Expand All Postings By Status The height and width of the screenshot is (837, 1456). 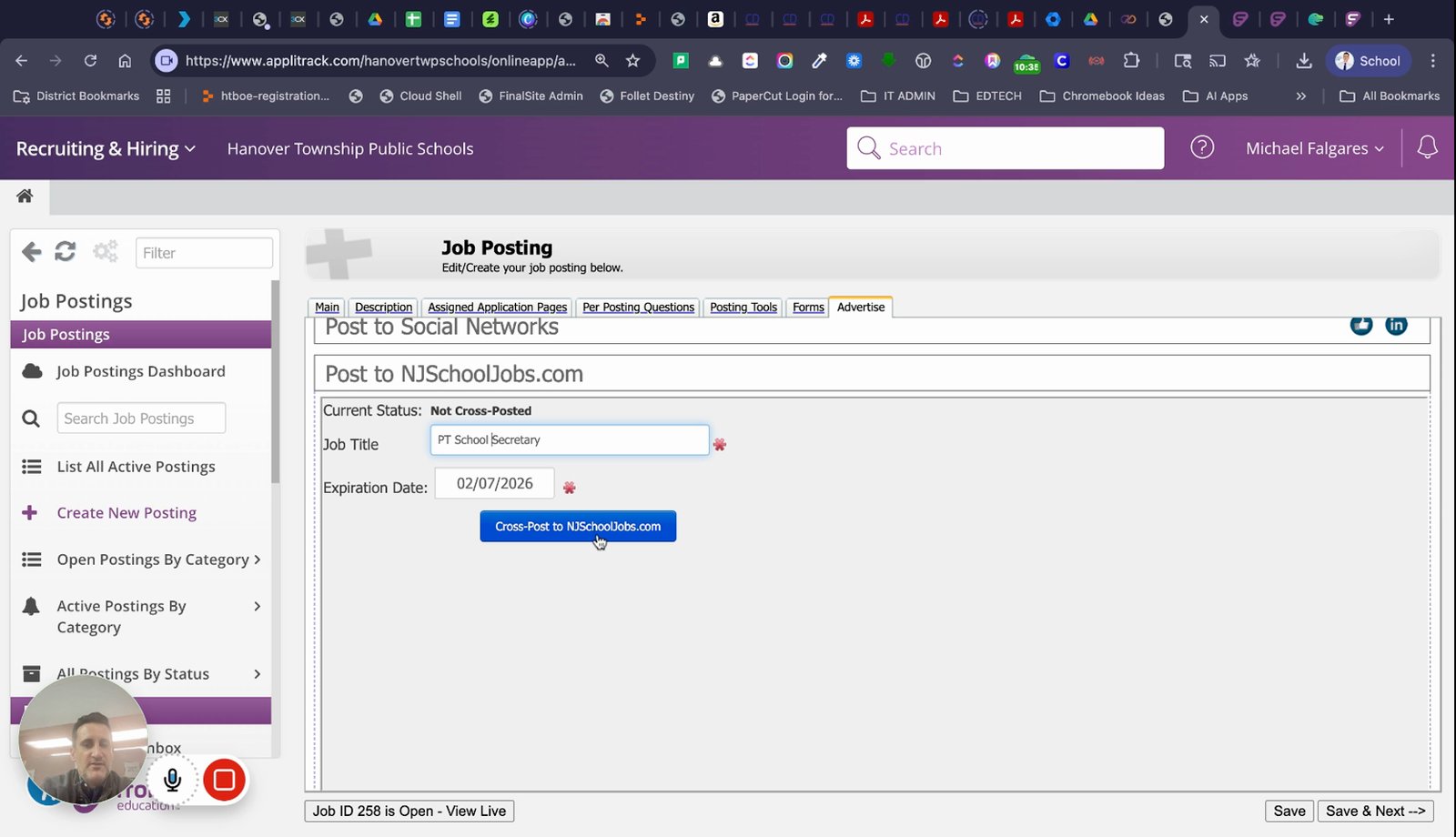point(141,674)
